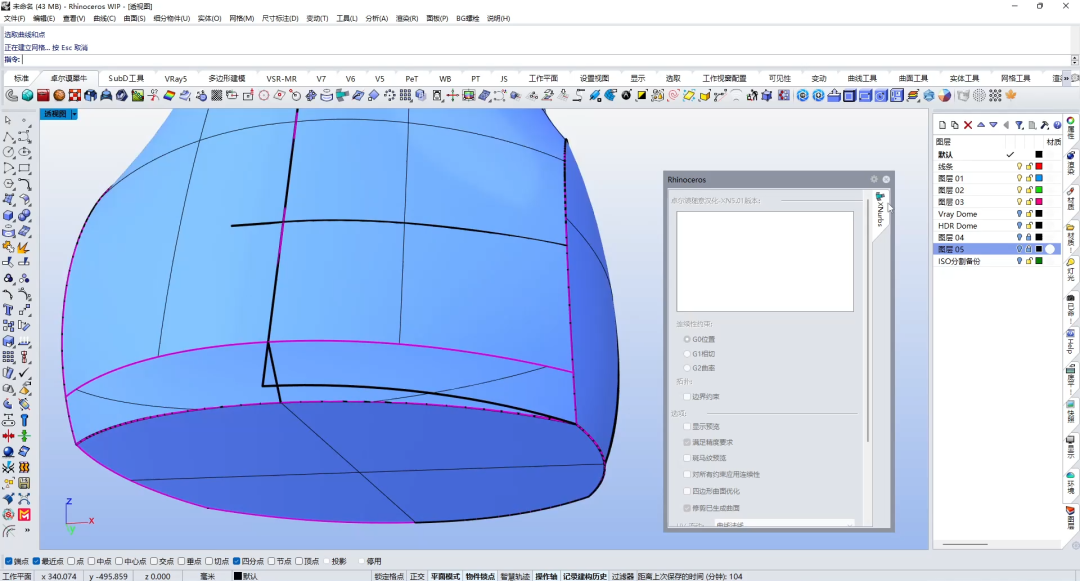The width and height of the screenshot is (1080, 581).
Task: Click the red M icon in left toolbar
Action: [x=24, y=515]
